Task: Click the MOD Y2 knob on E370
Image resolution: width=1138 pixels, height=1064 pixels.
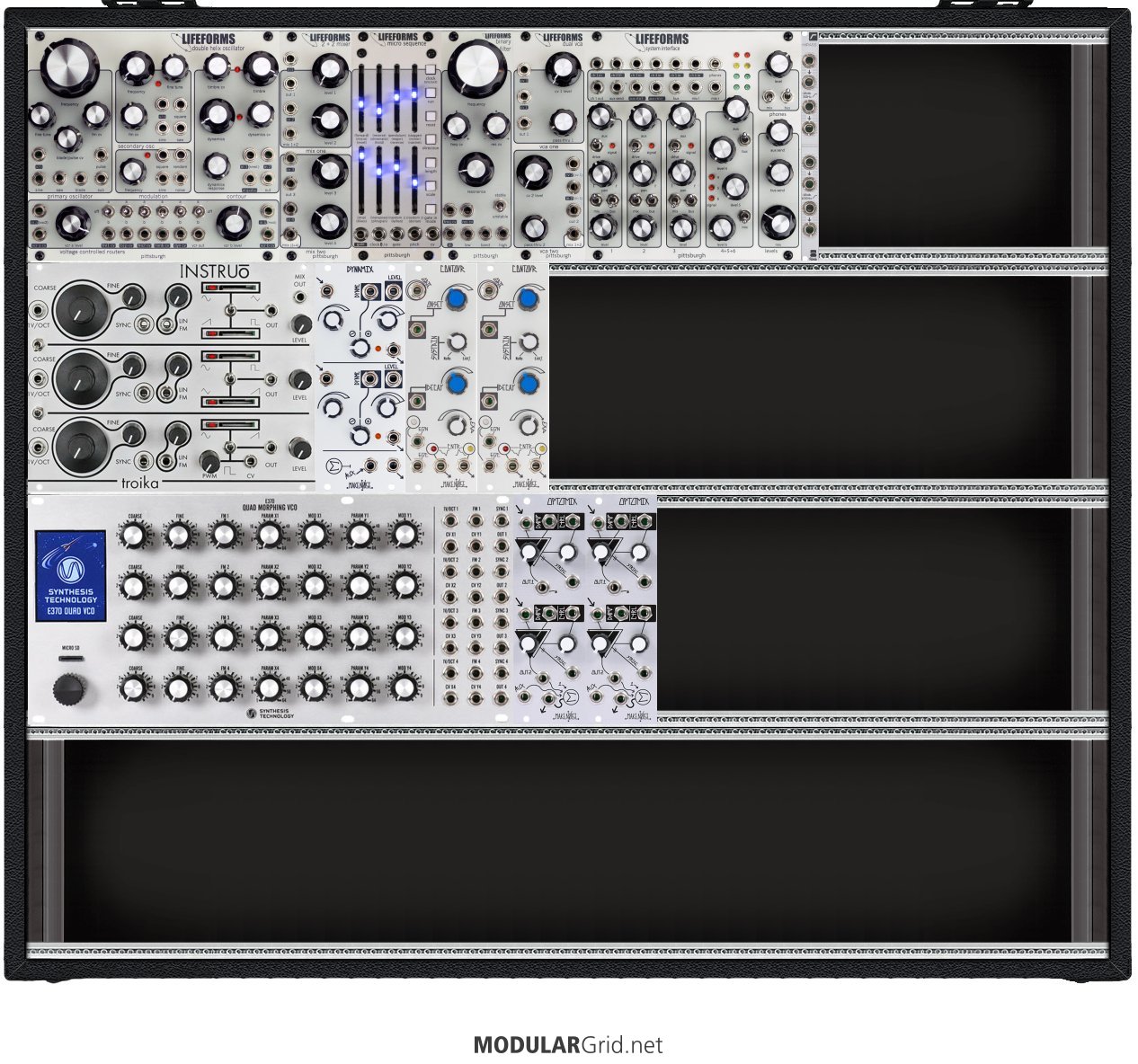Action: (405, 587)
